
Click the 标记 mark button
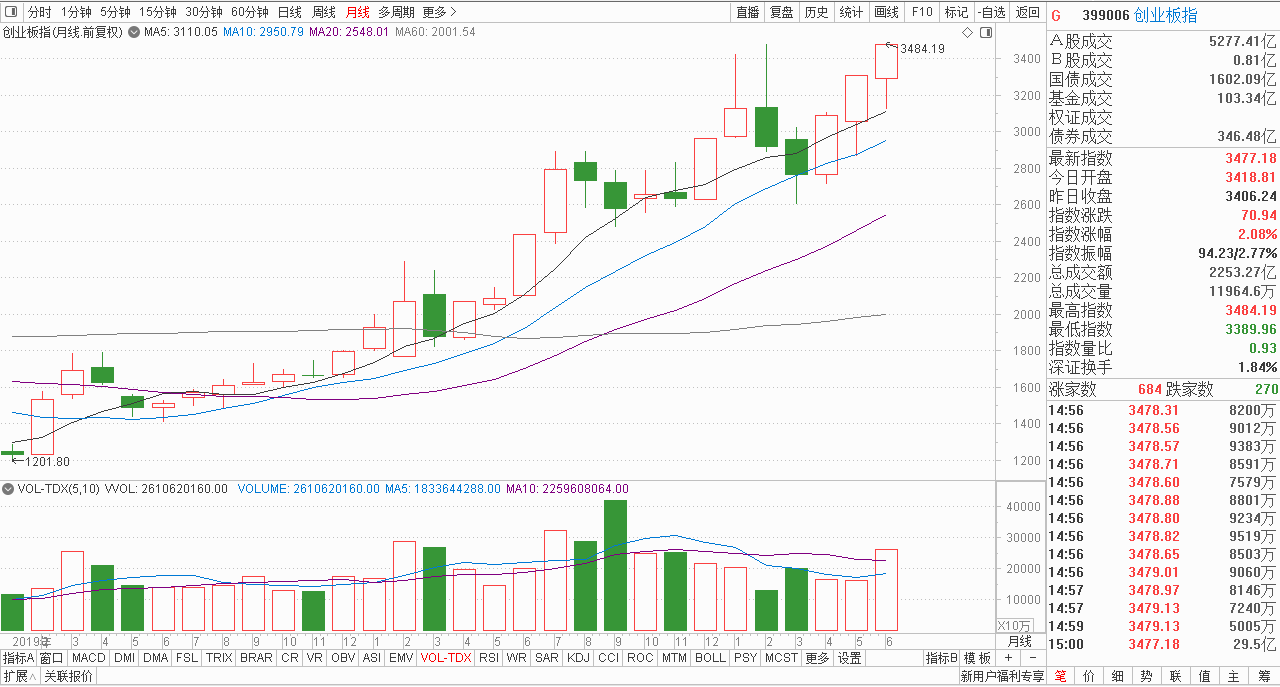point(957,12)
